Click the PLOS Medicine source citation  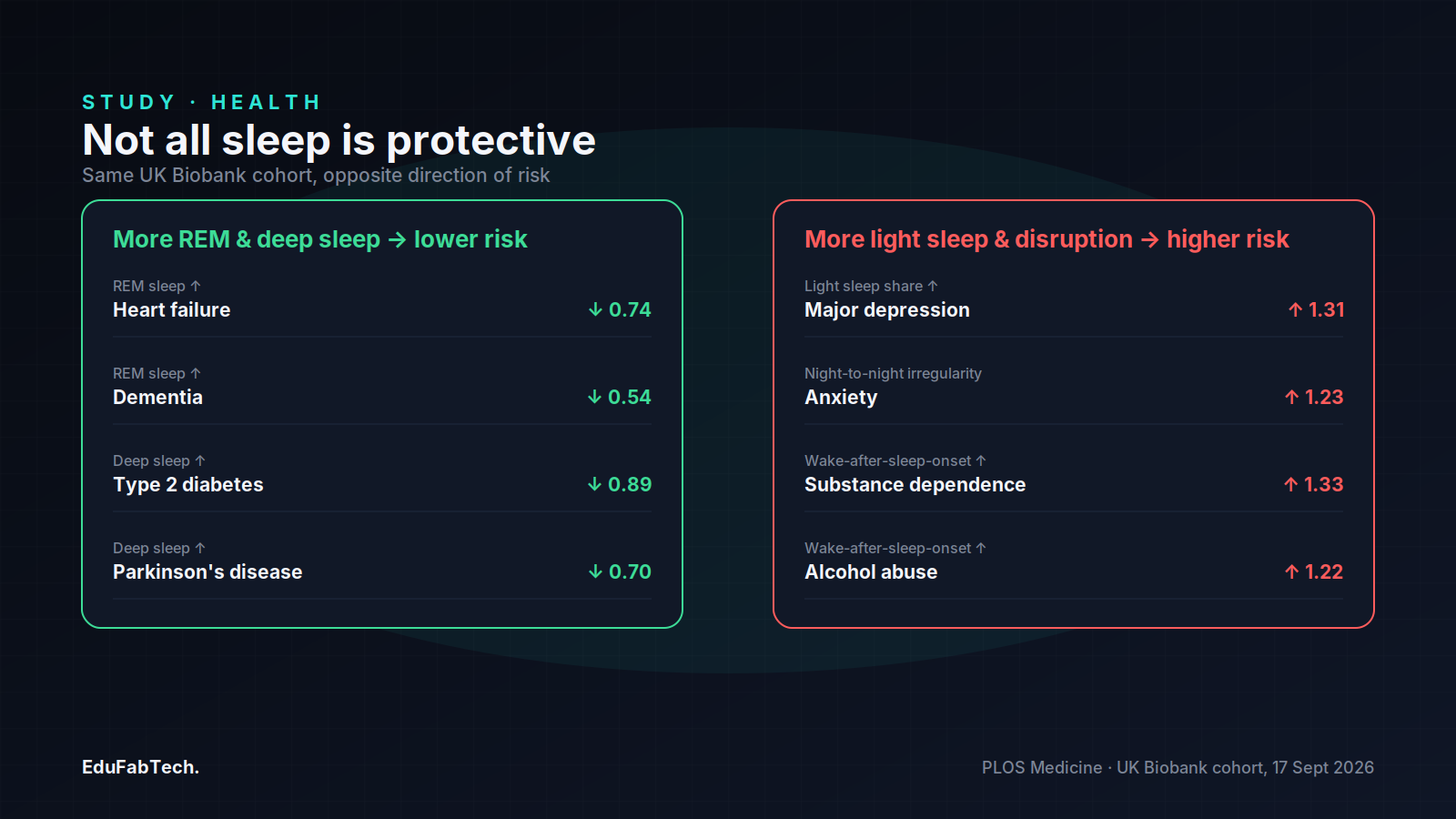click(x=1178, y=767)
